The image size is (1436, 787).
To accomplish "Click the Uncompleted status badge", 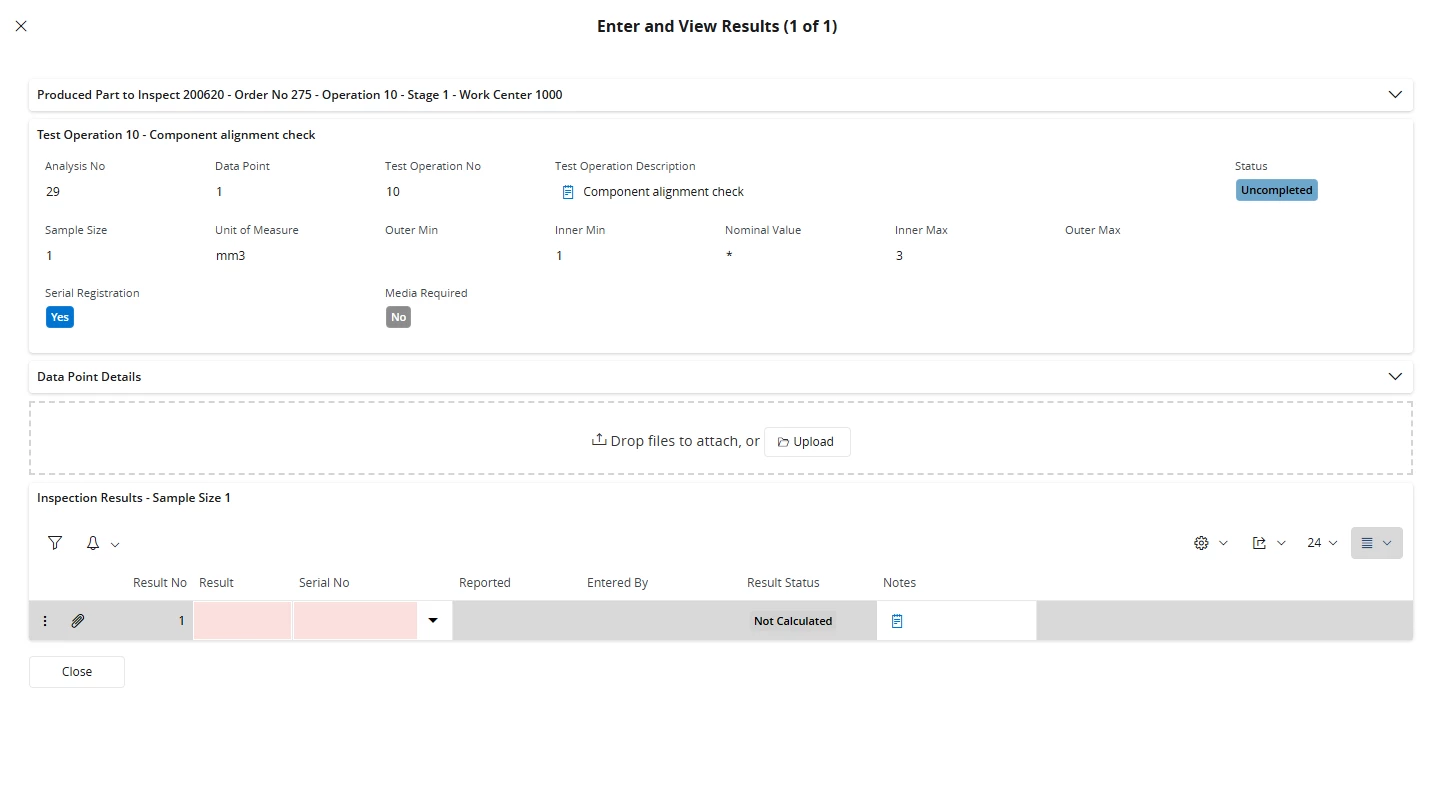I will click(1276, 190).
